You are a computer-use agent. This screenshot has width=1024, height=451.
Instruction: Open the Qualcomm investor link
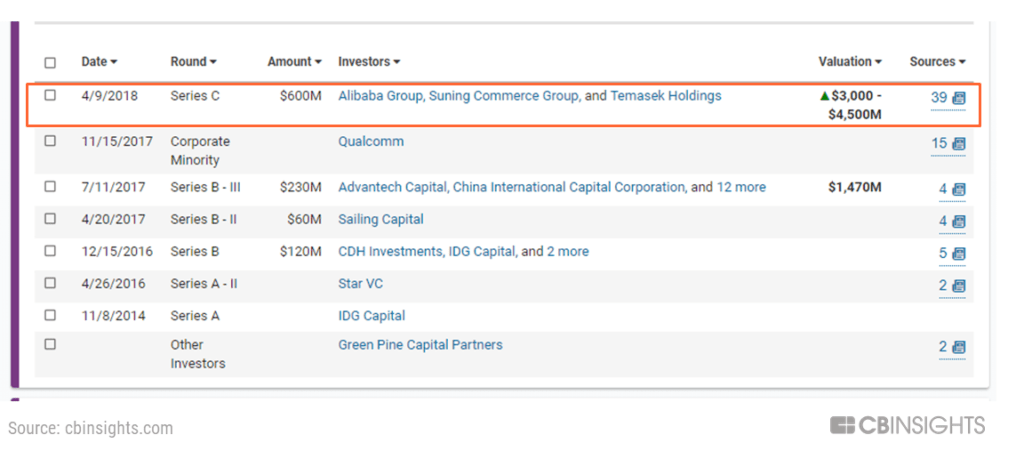coord(371,142)
